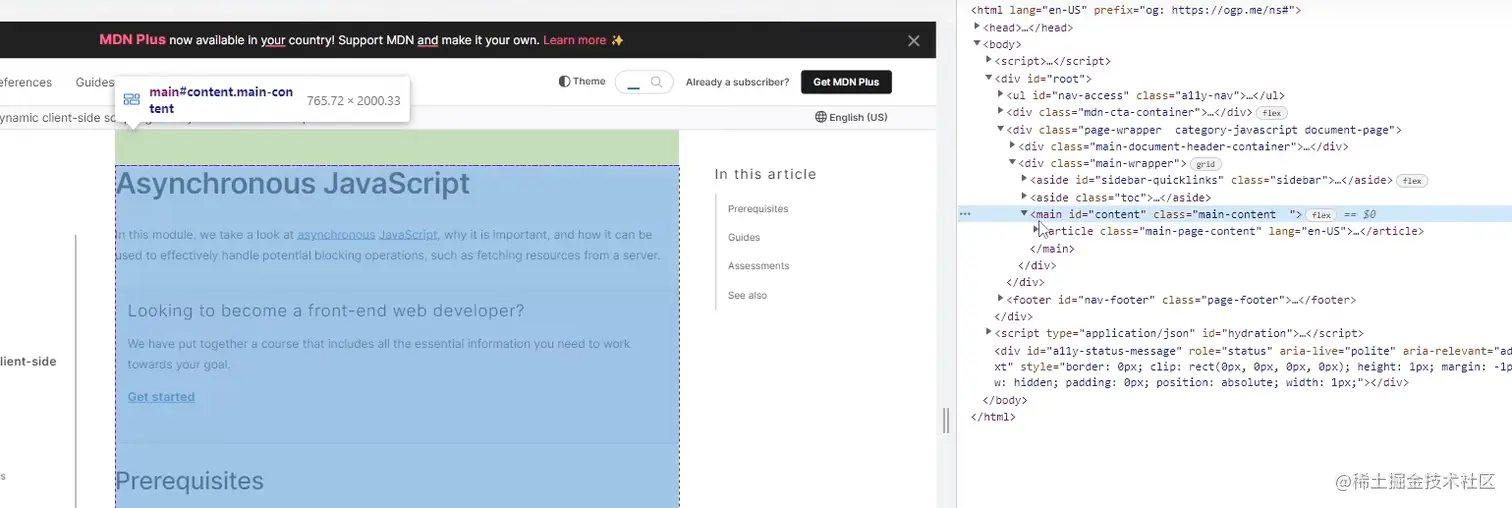The image size is (1512, 508).
Task: Open the English (US) language selector
Action: (x=851, y=117)
